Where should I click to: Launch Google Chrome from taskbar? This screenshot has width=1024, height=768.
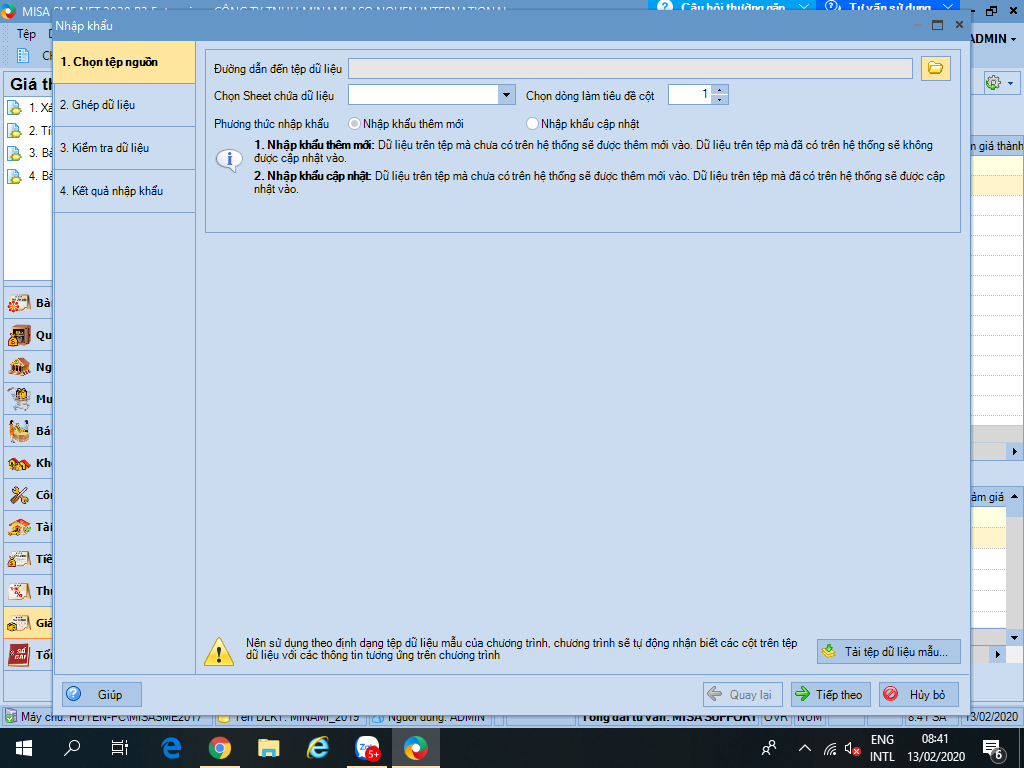220,748
